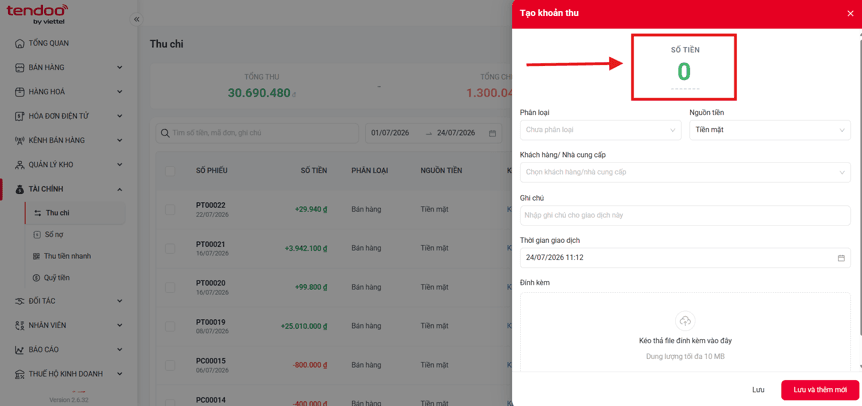The width and height of the screenshot is (862, 406).
Task: Open Khách hàng/ Nhà cung cấp dropdown
Action: tap(686, 173)
